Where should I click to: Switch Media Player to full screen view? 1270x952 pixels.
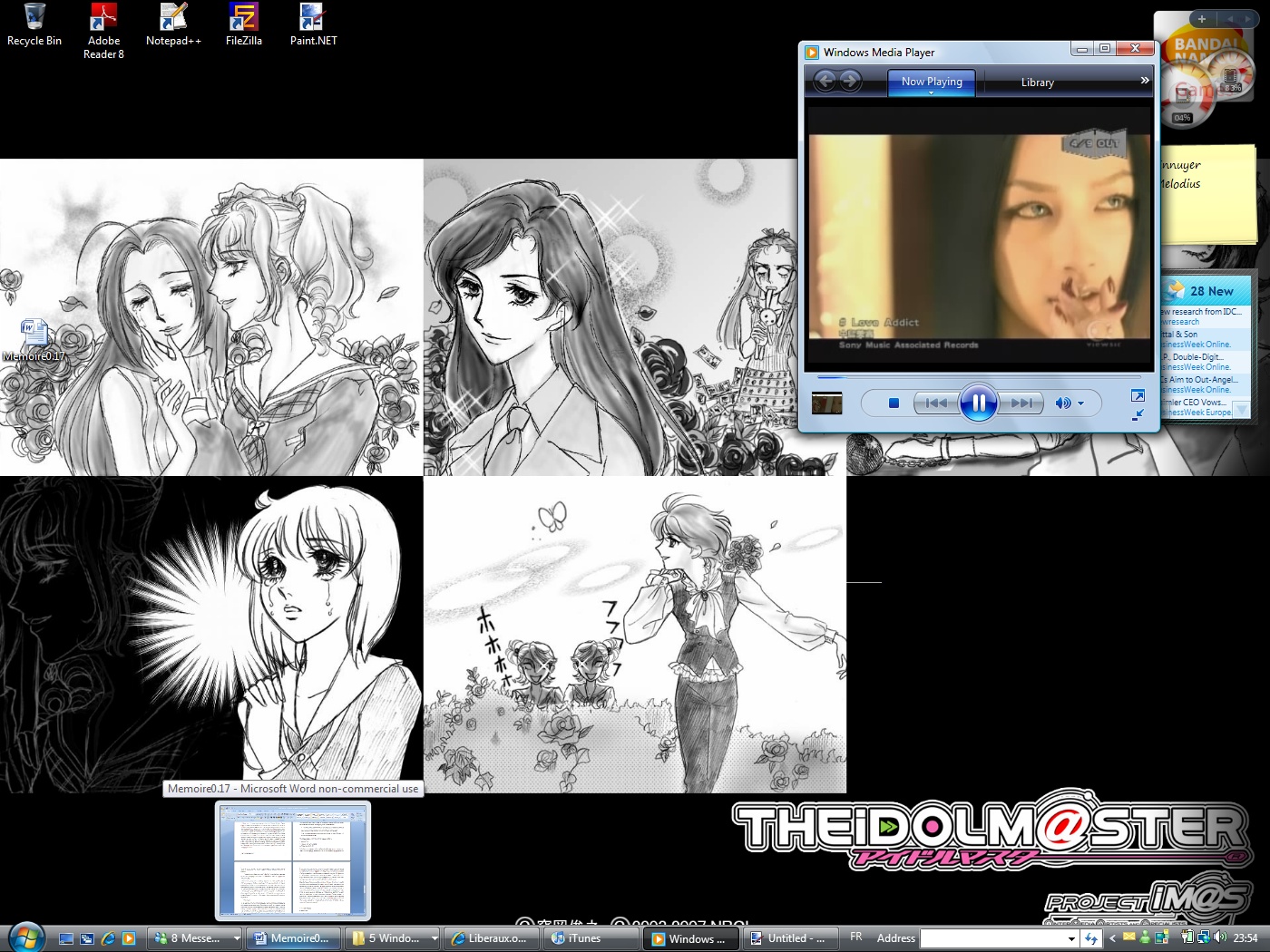(x=1138, y=395)
